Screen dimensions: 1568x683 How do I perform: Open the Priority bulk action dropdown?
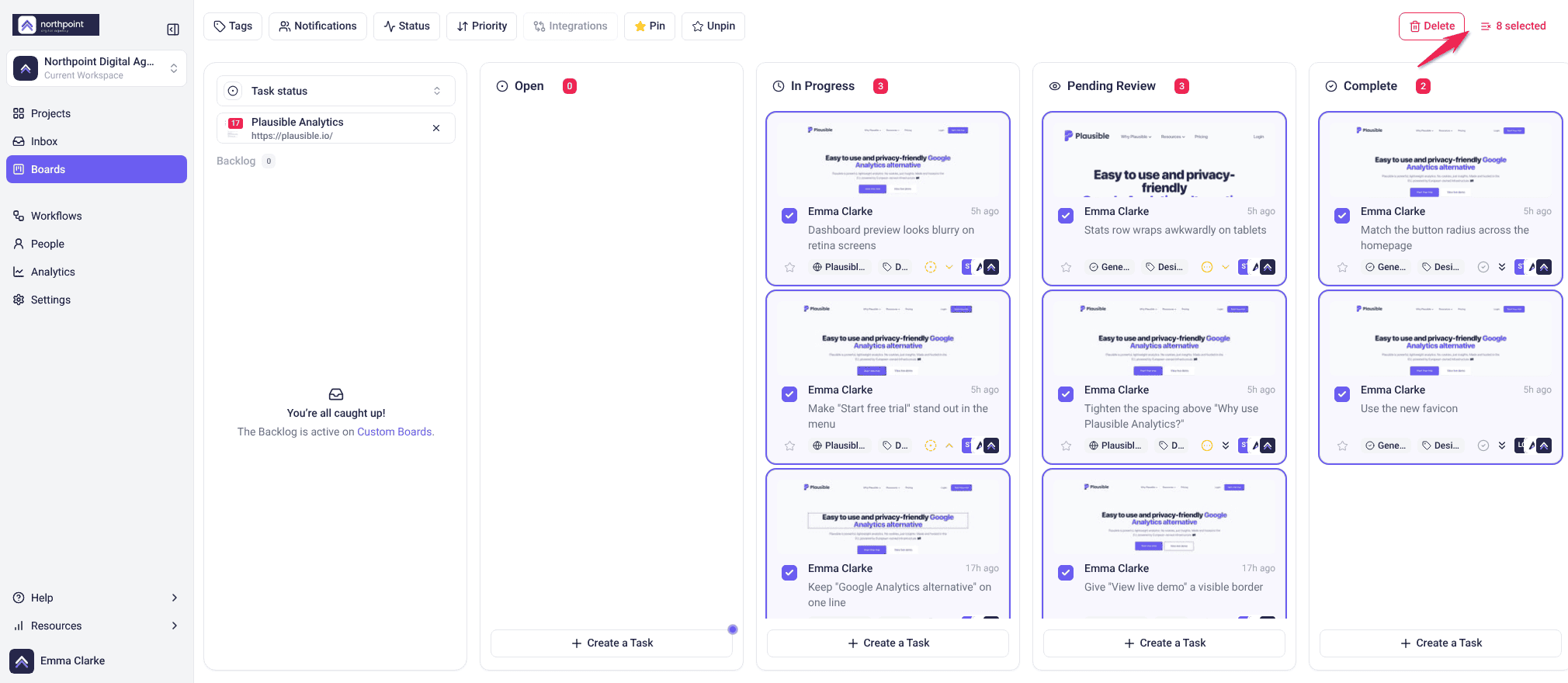482,26
